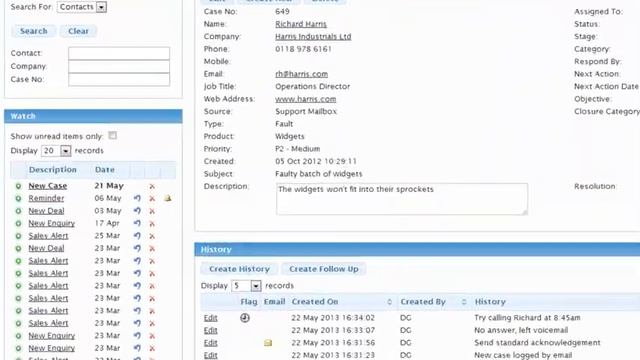Click Flag column header in History table
This screenshot has height=360, width=640.
click(x=249, y=302)
